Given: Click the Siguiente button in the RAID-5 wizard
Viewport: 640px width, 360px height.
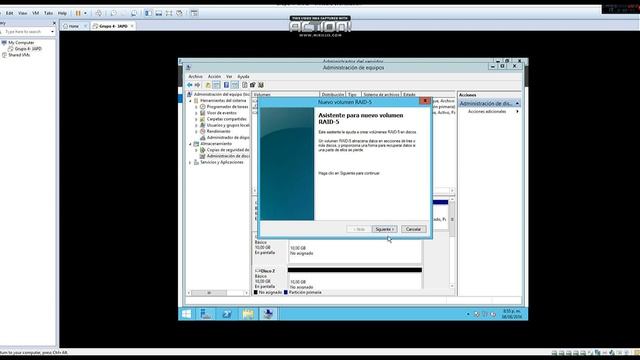Looking at the screenshot, I should pos(384,229).
